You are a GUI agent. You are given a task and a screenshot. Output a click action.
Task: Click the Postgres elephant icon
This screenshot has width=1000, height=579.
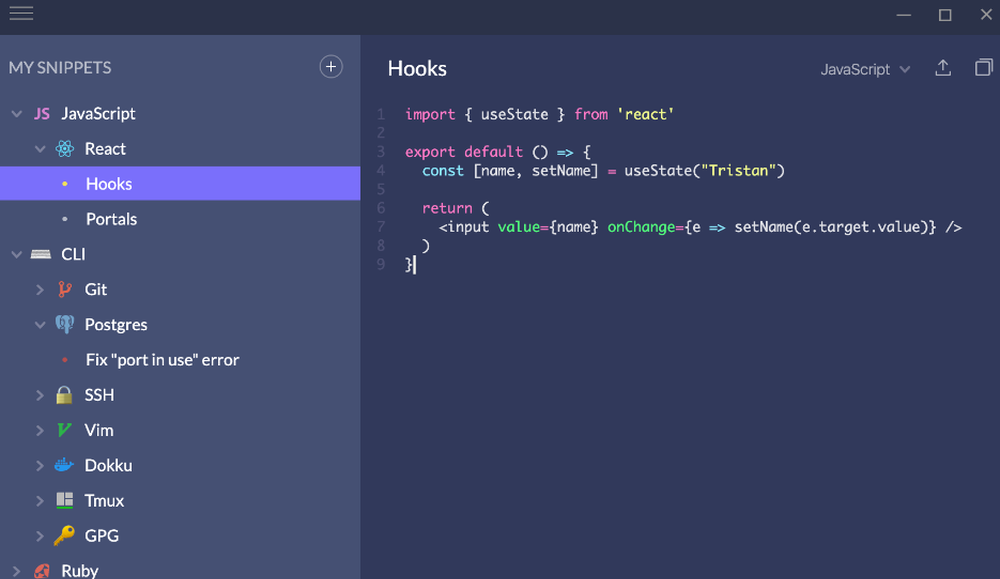pos(64,325)
